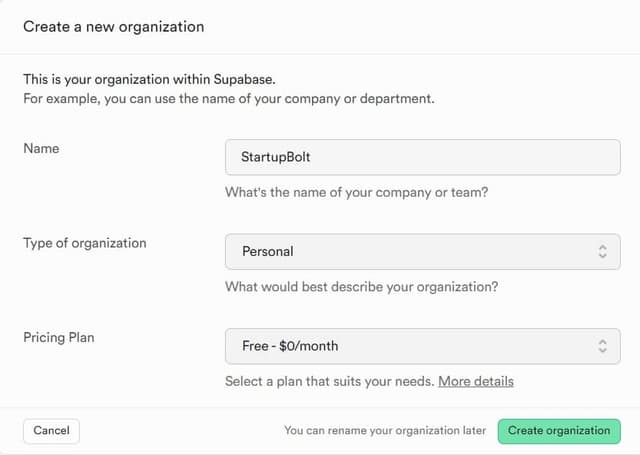Open the Type of organization dropdown
Viewport: 640px width, 455px height.
pos(422,252)
